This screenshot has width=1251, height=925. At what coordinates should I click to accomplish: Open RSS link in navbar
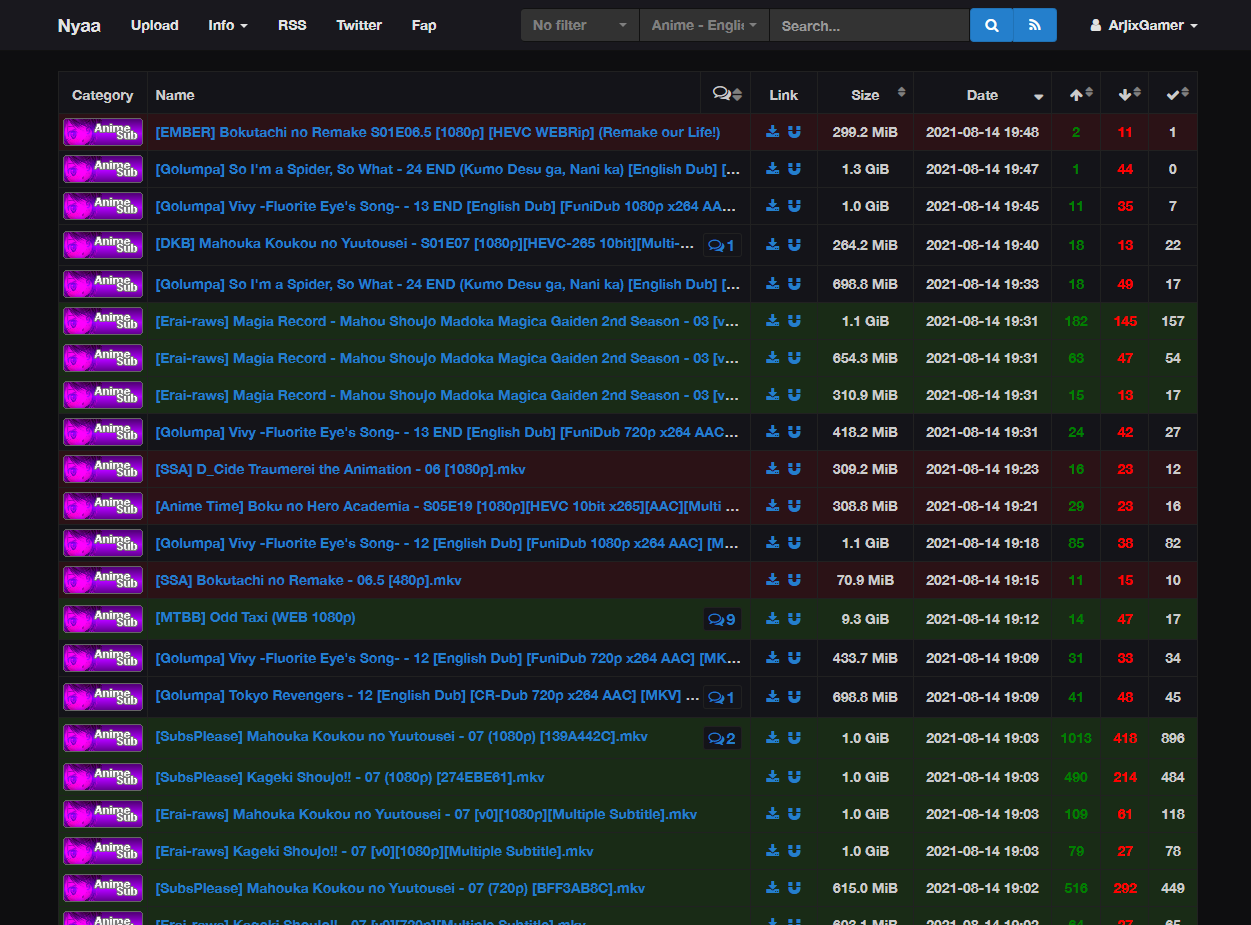(292, 25)
